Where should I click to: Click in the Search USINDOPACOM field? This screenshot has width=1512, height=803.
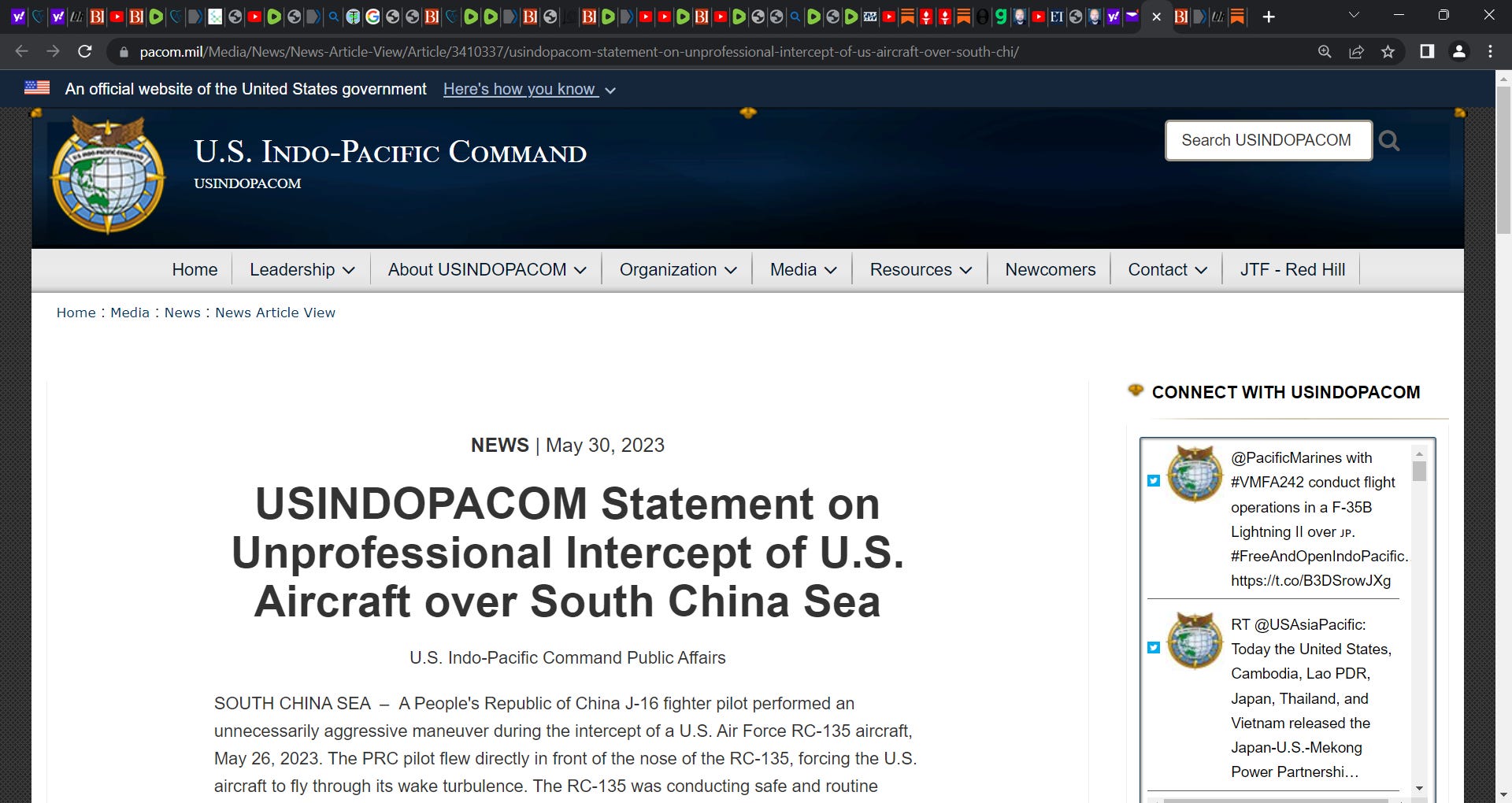pyautogui.click(x=1268, y=141)
